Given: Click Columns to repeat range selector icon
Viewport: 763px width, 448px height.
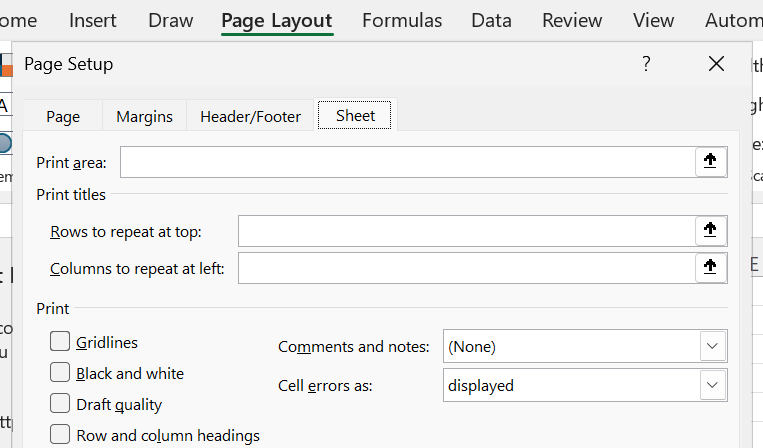Looking at the screenshot, I should click(x=710, y=268).
